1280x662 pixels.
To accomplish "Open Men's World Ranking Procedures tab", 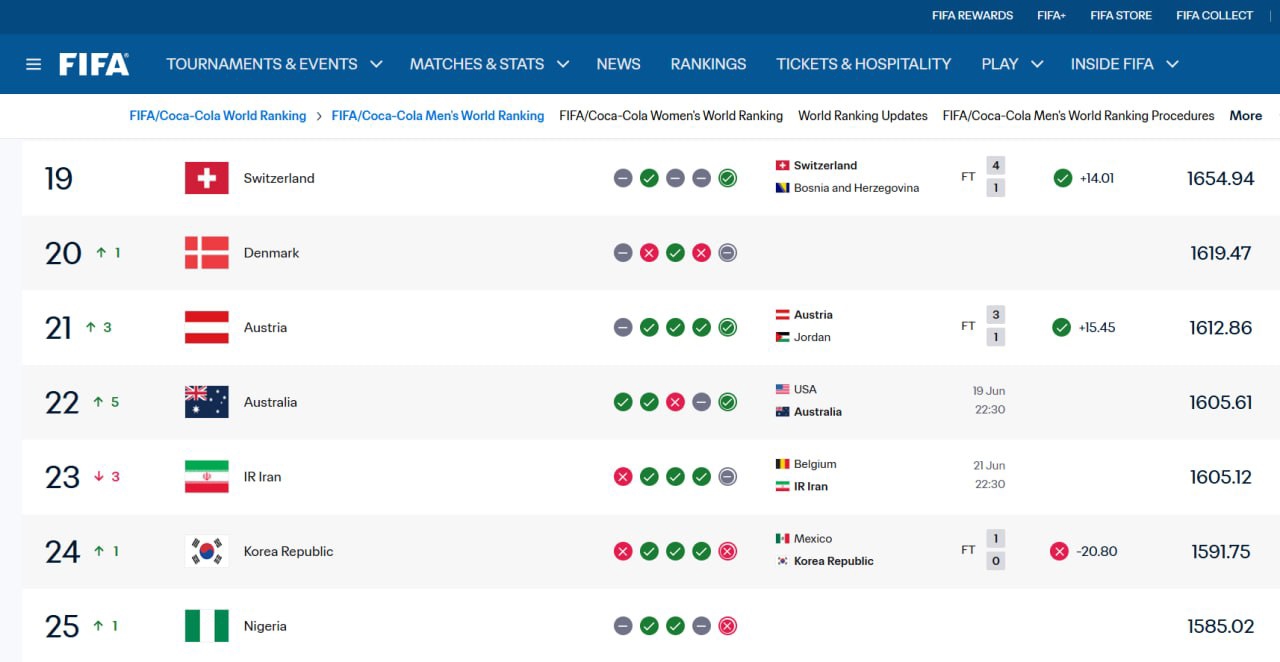I will [x=1078, y=116].
